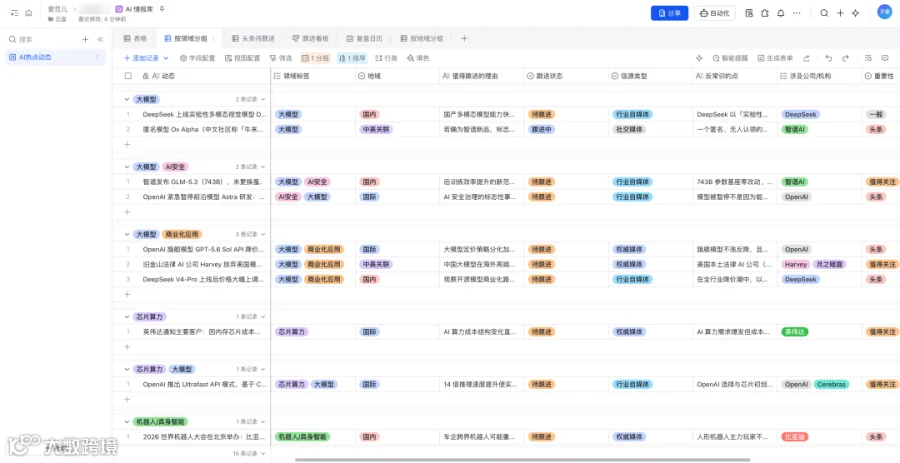This screenshot has height=463, width=900.
Task: Open the 行高 row height option
Action: pos(386,58)
